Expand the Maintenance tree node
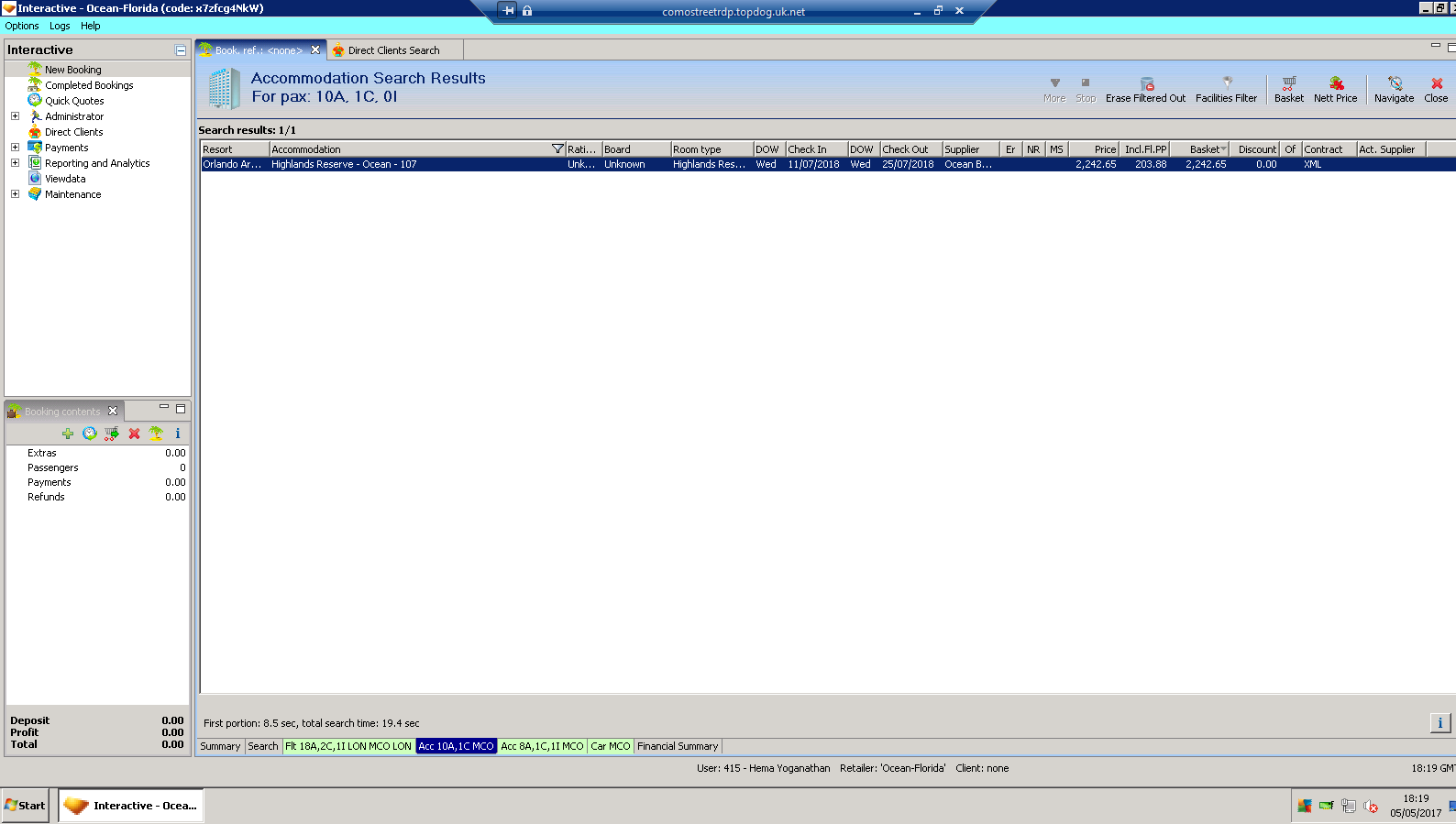The width and height of the screenshot is (1456, 824). [x=15, y=194]
